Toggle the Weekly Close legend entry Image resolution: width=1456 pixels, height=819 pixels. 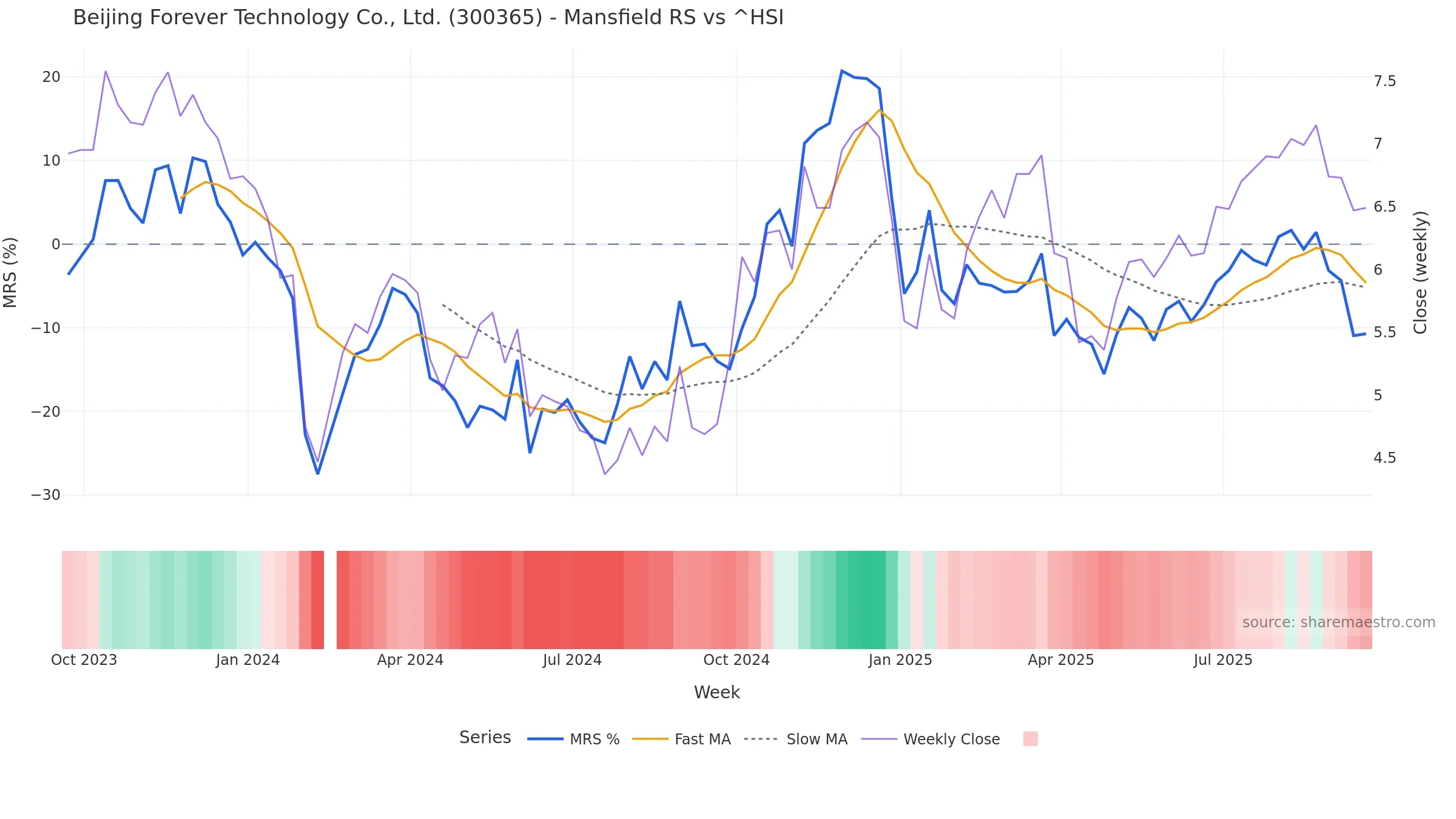(930, 739)
